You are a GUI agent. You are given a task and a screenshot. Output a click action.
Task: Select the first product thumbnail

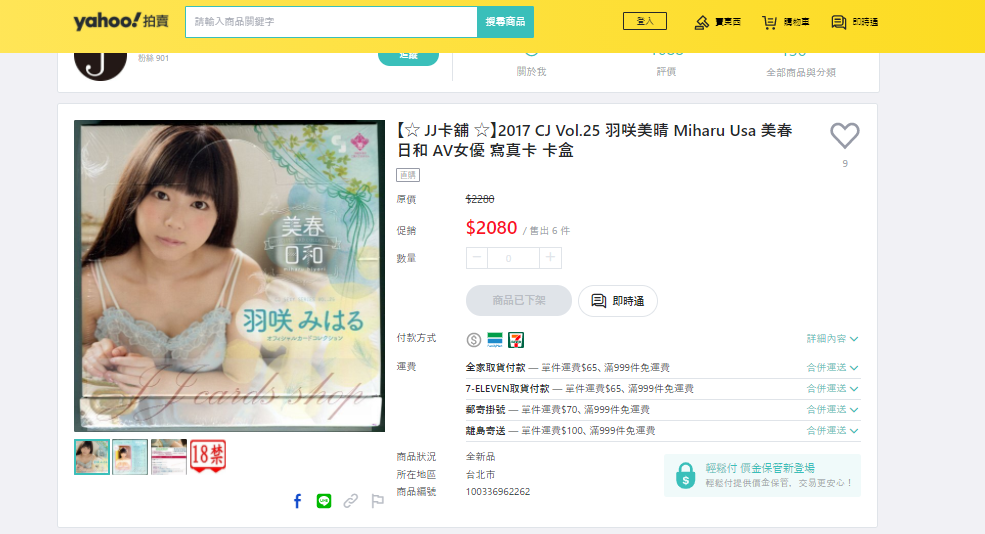(92, 457)
